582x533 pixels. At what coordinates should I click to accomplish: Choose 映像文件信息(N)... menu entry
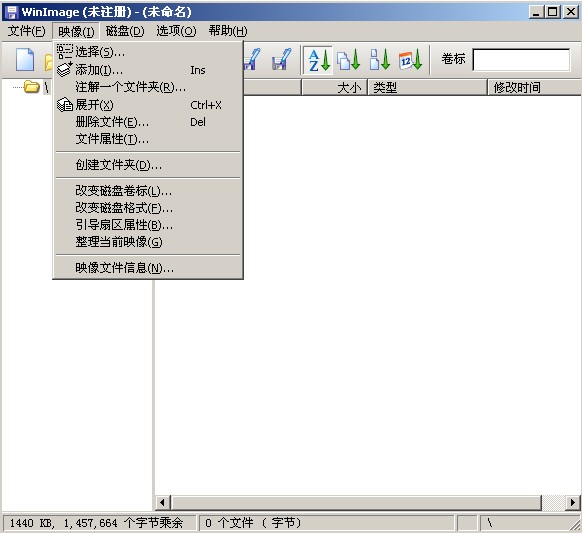tap(148, 268)
